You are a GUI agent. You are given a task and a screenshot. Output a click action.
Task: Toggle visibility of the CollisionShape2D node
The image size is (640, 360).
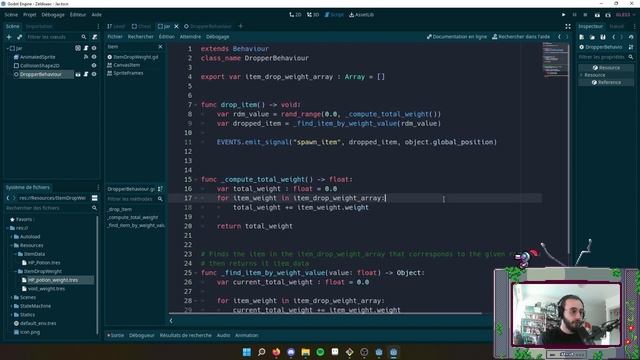coord(94,65)
